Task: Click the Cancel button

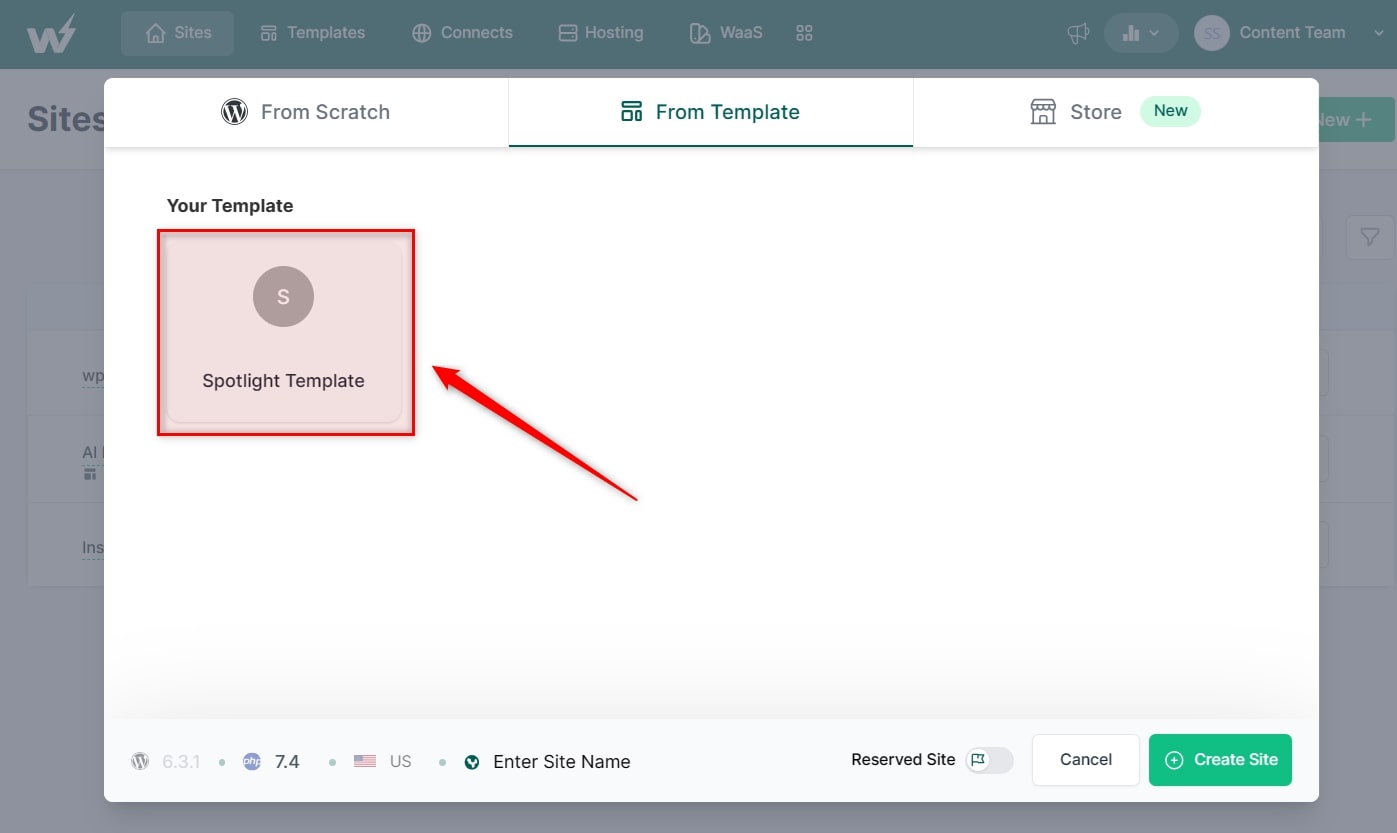Action: coord(1086,760)
